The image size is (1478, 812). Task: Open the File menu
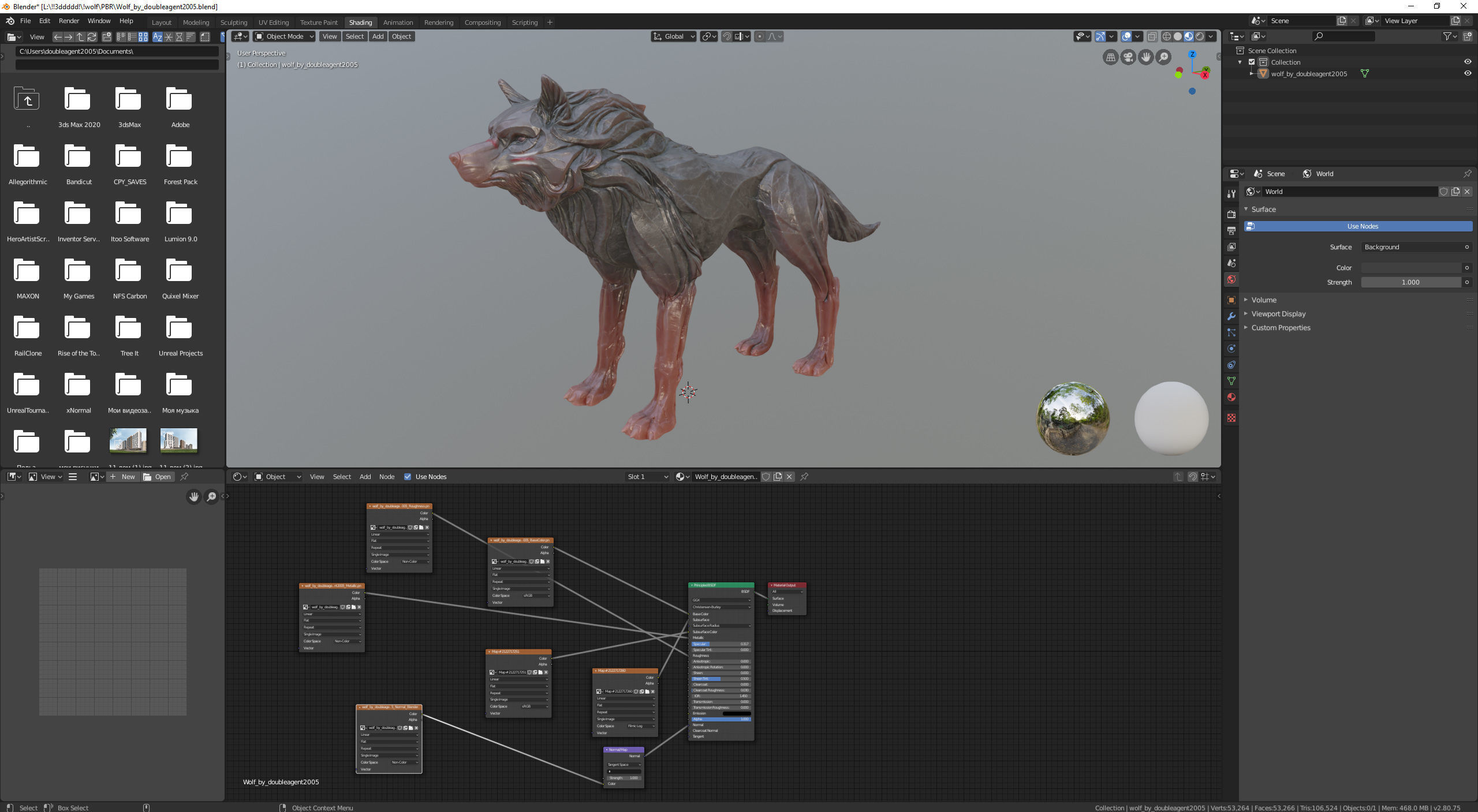(25, 21)
